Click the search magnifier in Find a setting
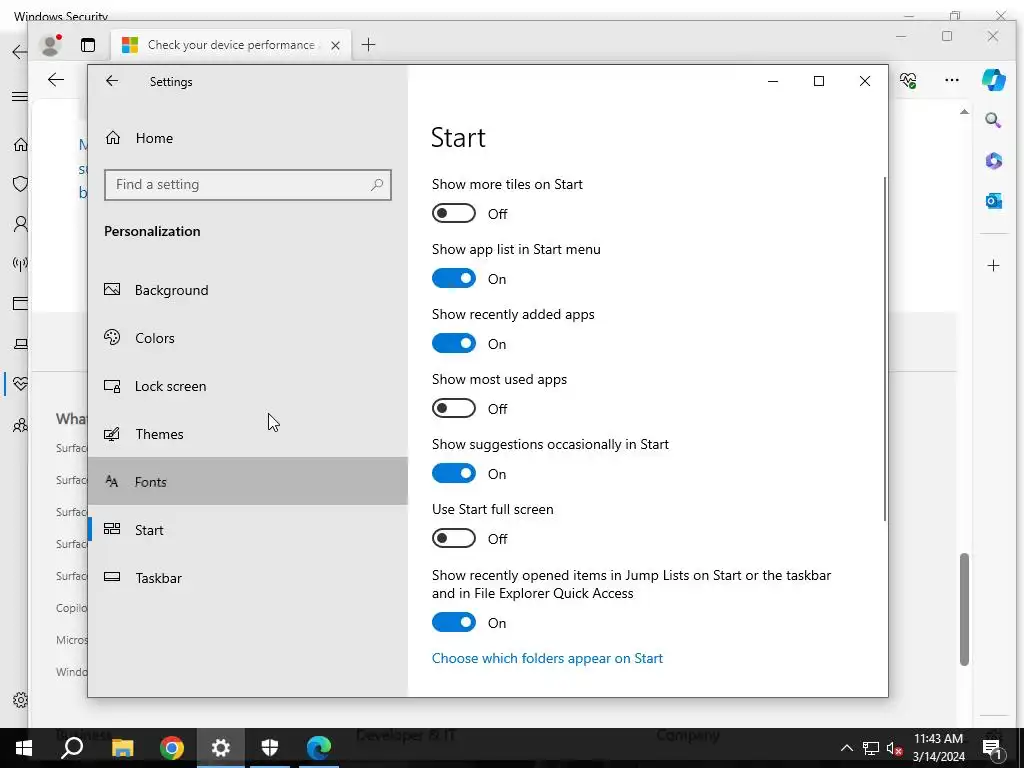 point(377,185)
